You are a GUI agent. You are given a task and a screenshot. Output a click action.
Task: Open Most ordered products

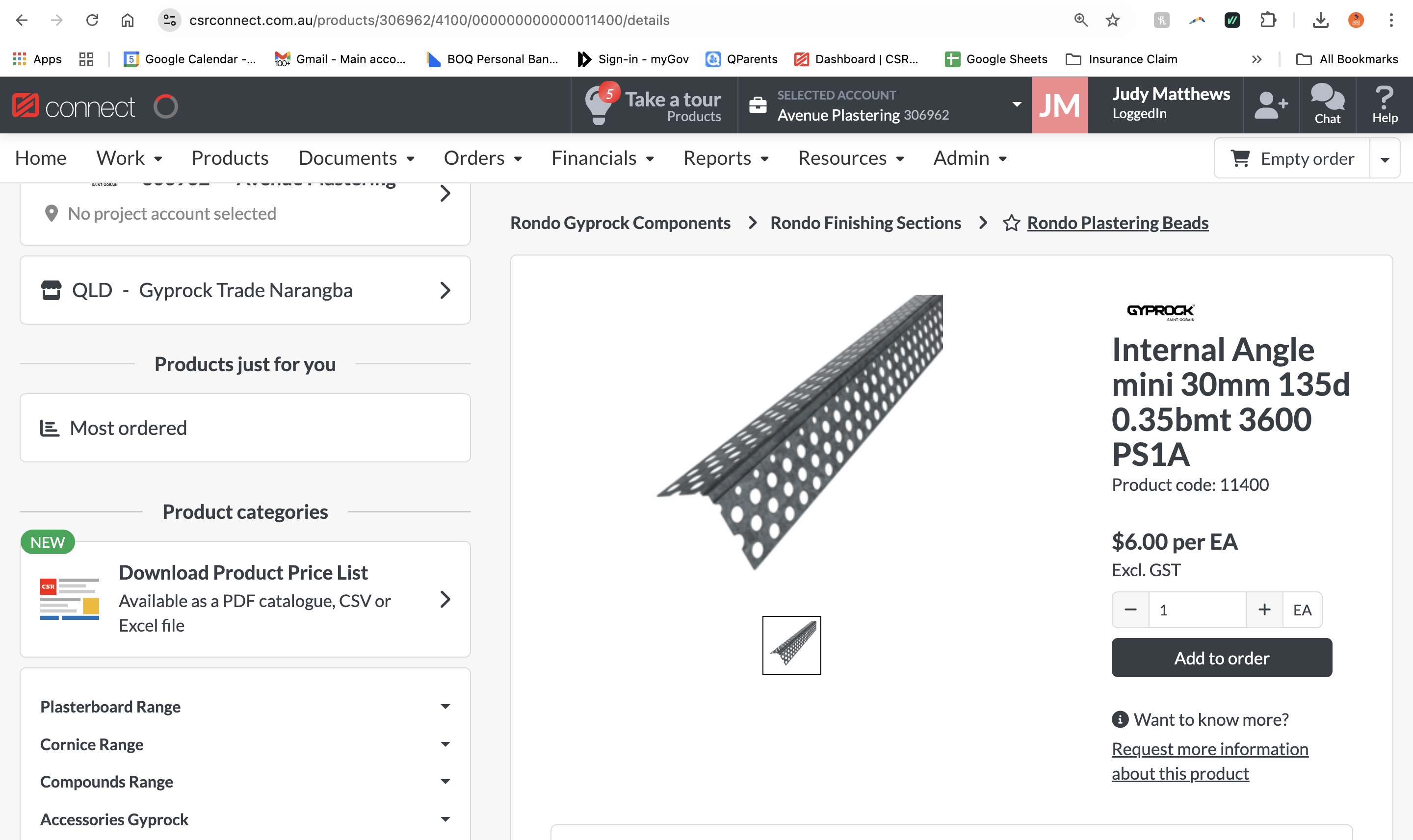pos(245,428)
